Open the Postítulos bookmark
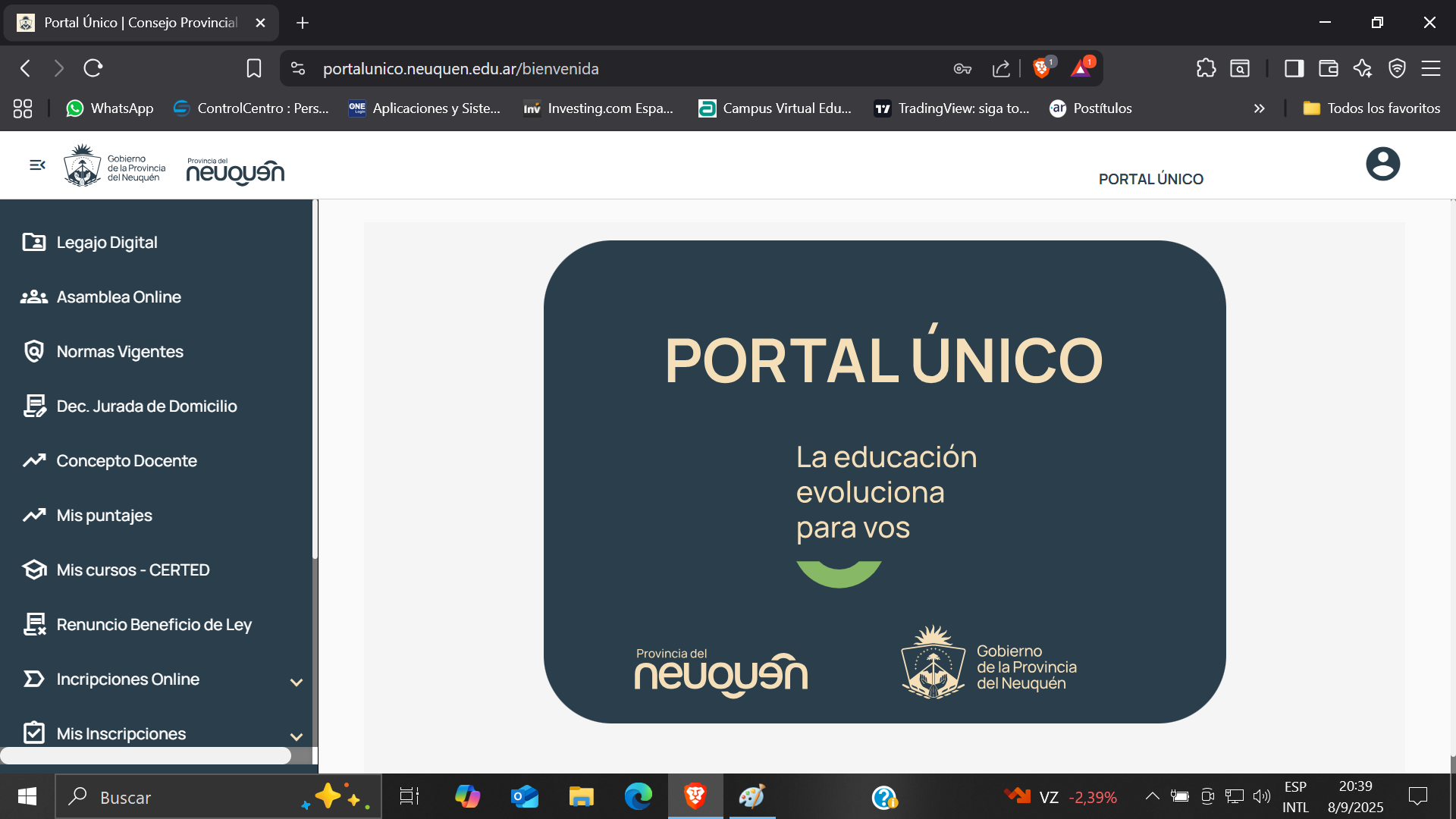 pyautogui.click(x=1090, y=108)
